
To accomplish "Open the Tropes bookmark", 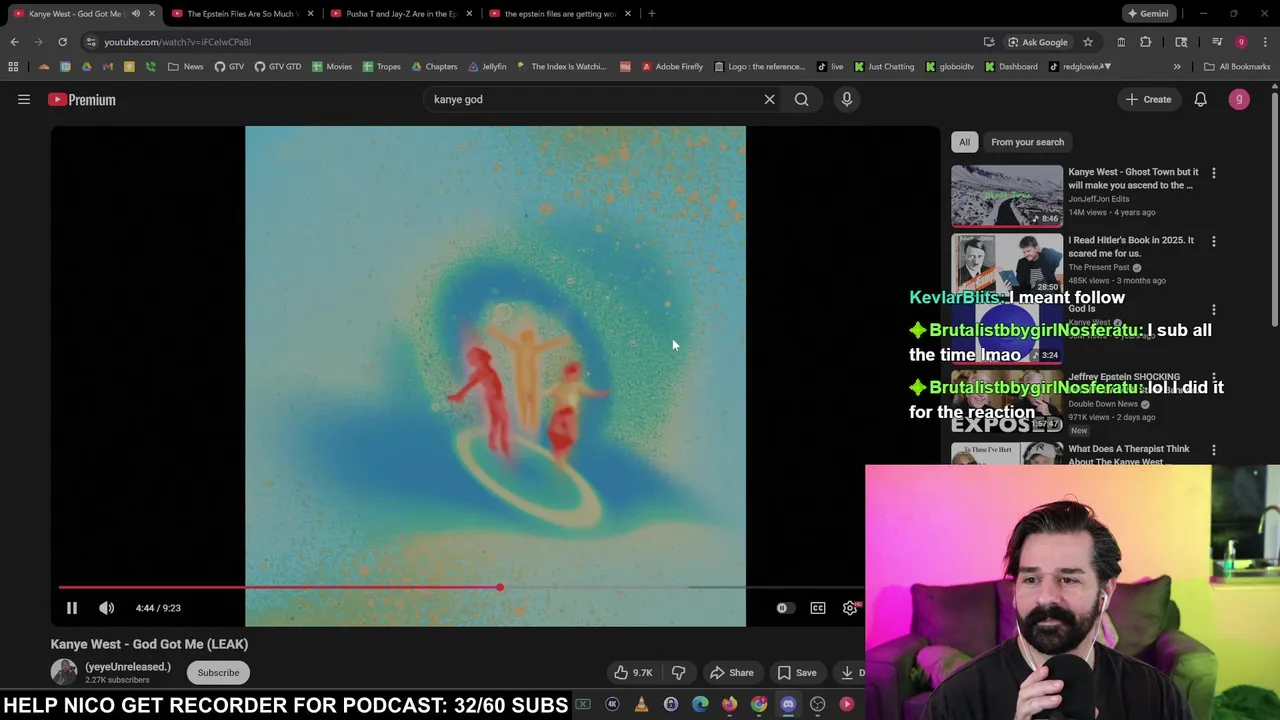I will pos(381,67).
